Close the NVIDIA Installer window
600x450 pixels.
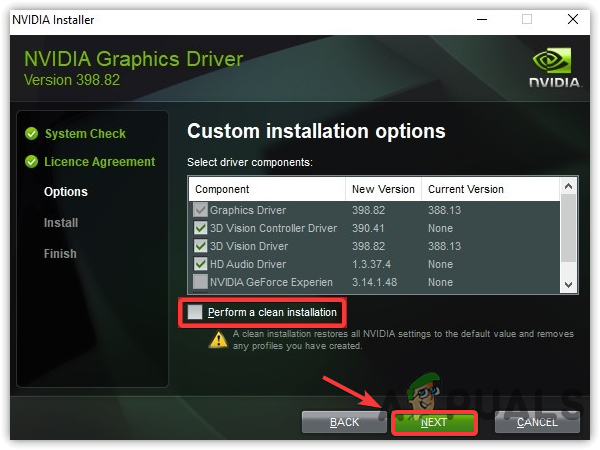(573, 19)
